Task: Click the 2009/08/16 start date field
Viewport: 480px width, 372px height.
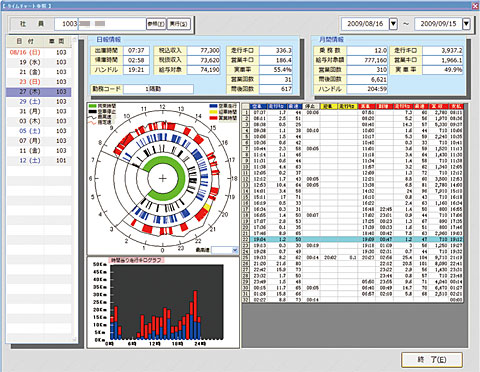Action: (x=365, y=24)
